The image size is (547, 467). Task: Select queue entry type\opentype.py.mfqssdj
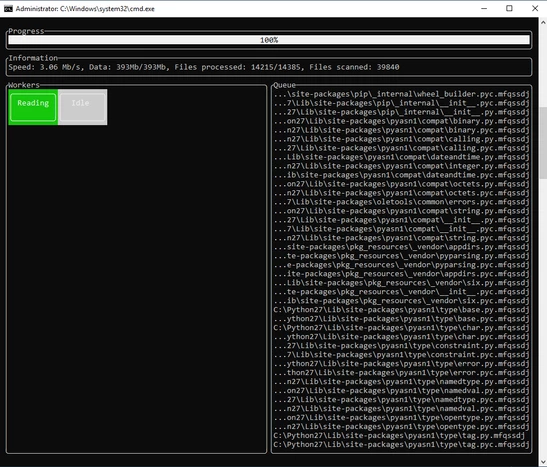pyautogui.click(x=401, y=417)
